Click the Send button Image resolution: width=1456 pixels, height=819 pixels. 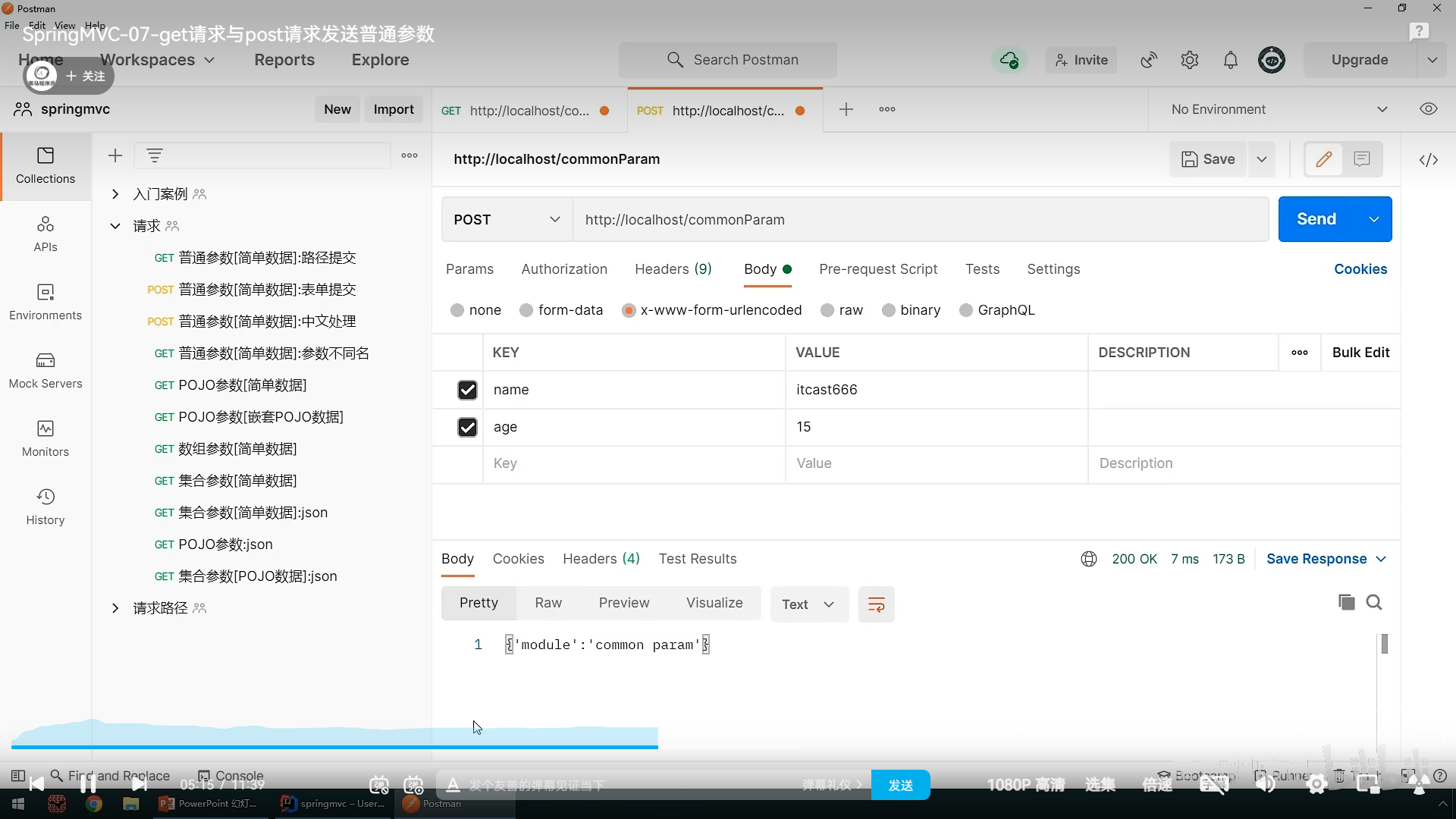click(1316, 219)
